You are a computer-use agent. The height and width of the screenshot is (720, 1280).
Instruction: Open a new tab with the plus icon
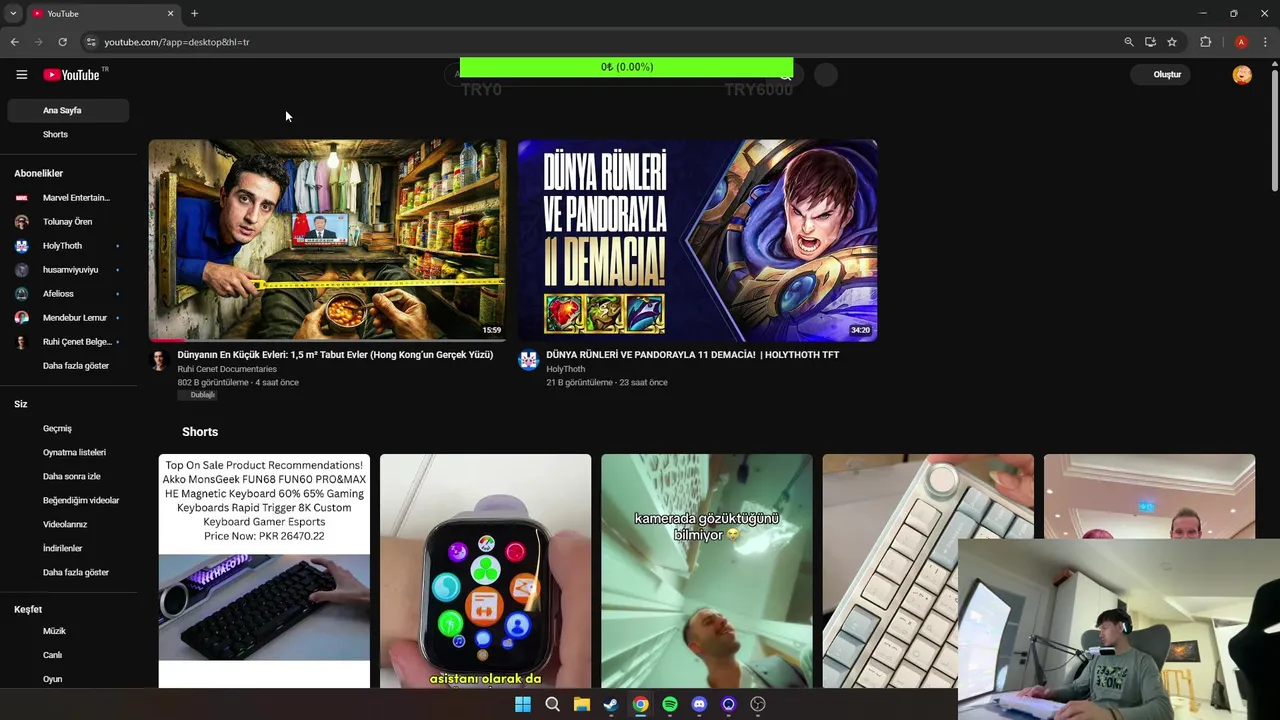pos(194,13)
